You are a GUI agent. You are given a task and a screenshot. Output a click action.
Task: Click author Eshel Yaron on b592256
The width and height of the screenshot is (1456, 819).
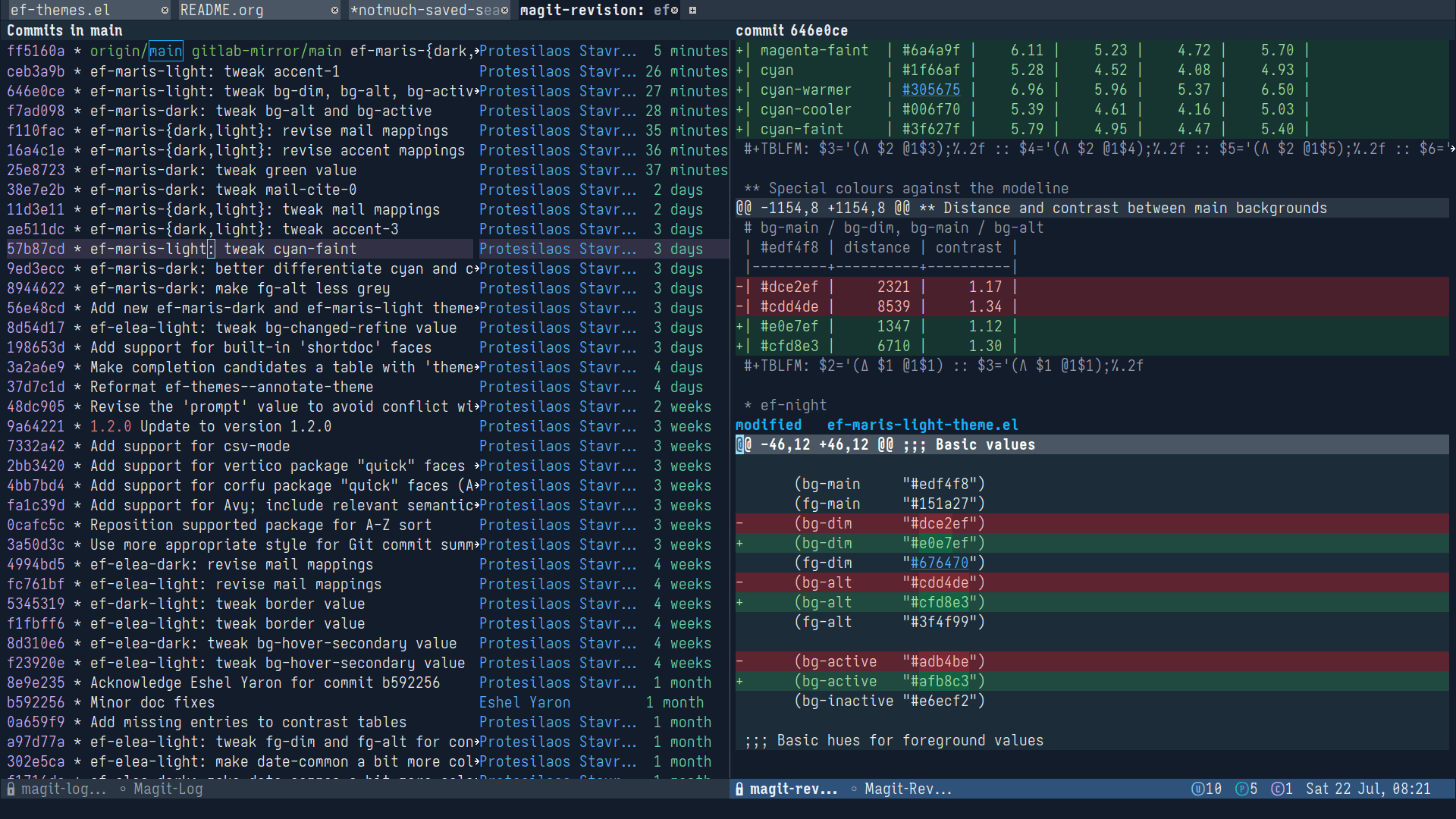[525, 702]
